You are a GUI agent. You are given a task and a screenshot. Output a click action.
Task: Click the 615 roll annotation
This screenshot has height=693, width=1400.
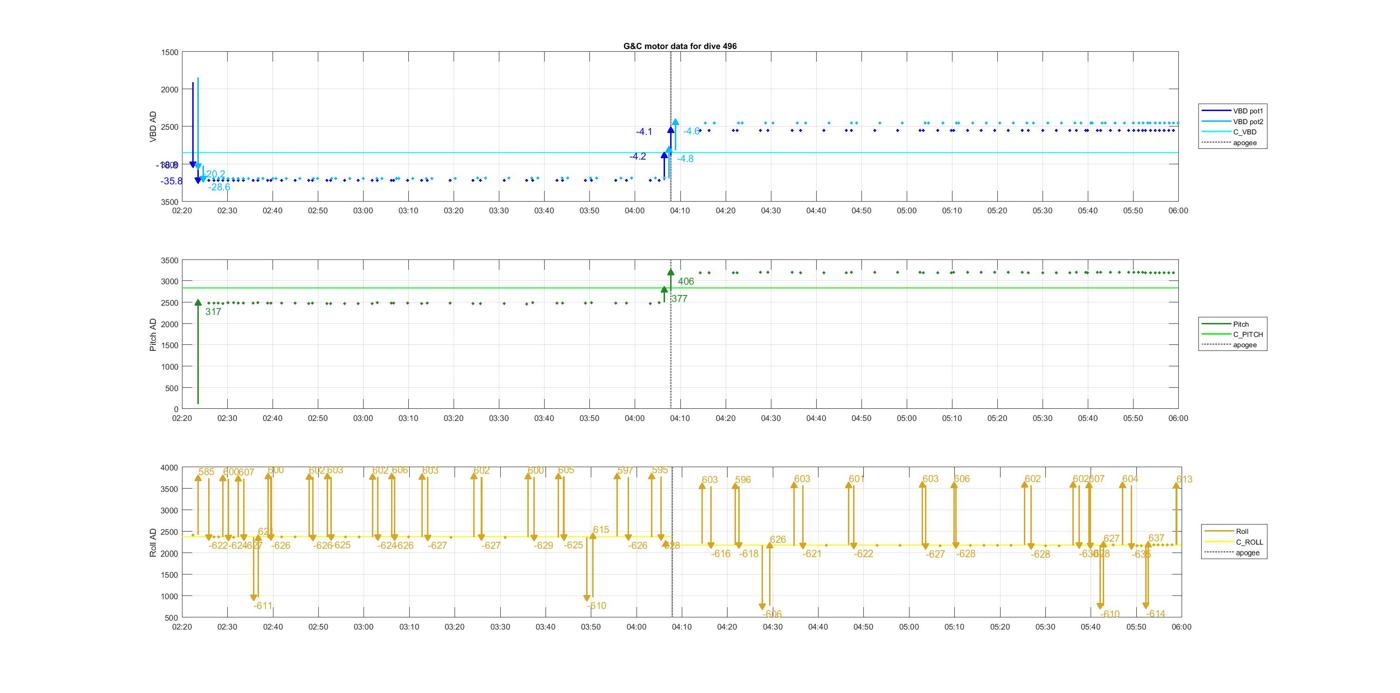pyautogui.click(x=601, y=530)
